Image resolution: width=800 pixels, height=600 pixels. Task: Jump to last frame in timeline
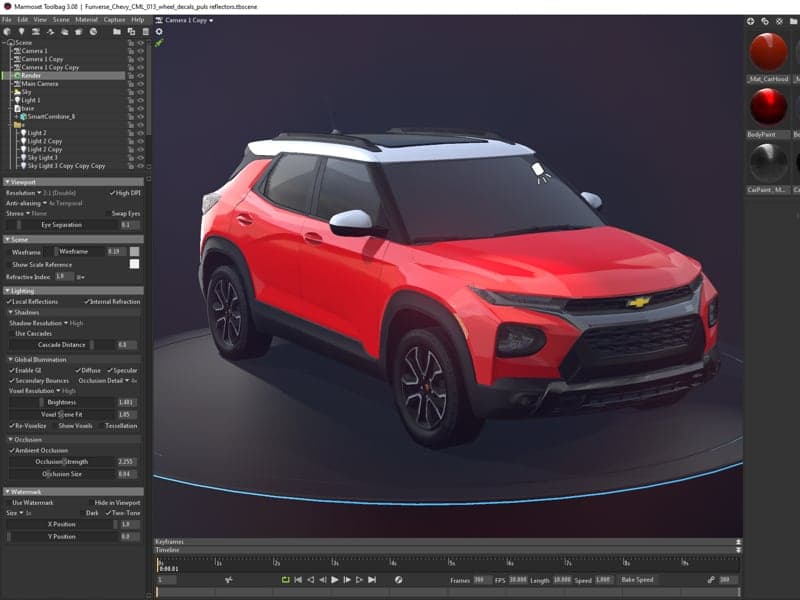tap(372, 580)
